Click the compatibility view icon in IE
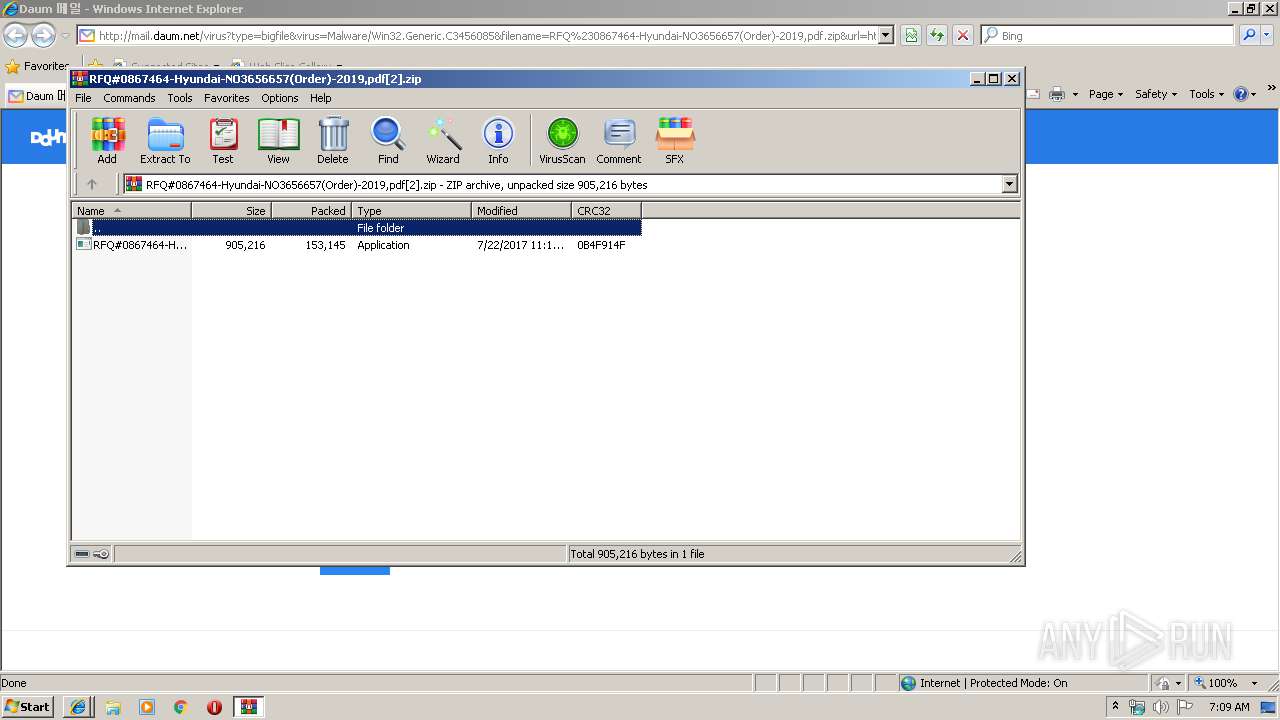Image resolution: width=1280 pixels, height=720 pixels. point(911,35)
